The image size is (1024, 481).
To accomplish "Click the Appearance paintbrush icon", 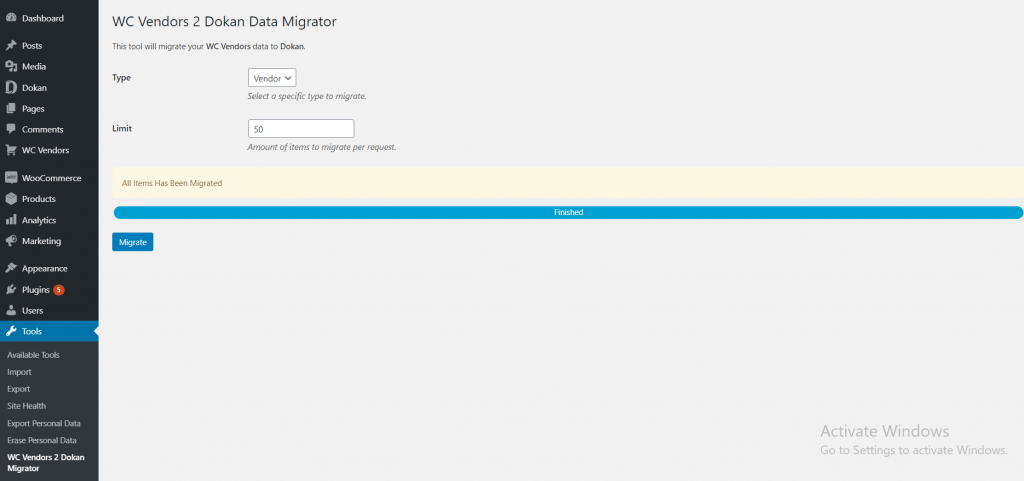I will pyautogui.click(x=10, y=268).
